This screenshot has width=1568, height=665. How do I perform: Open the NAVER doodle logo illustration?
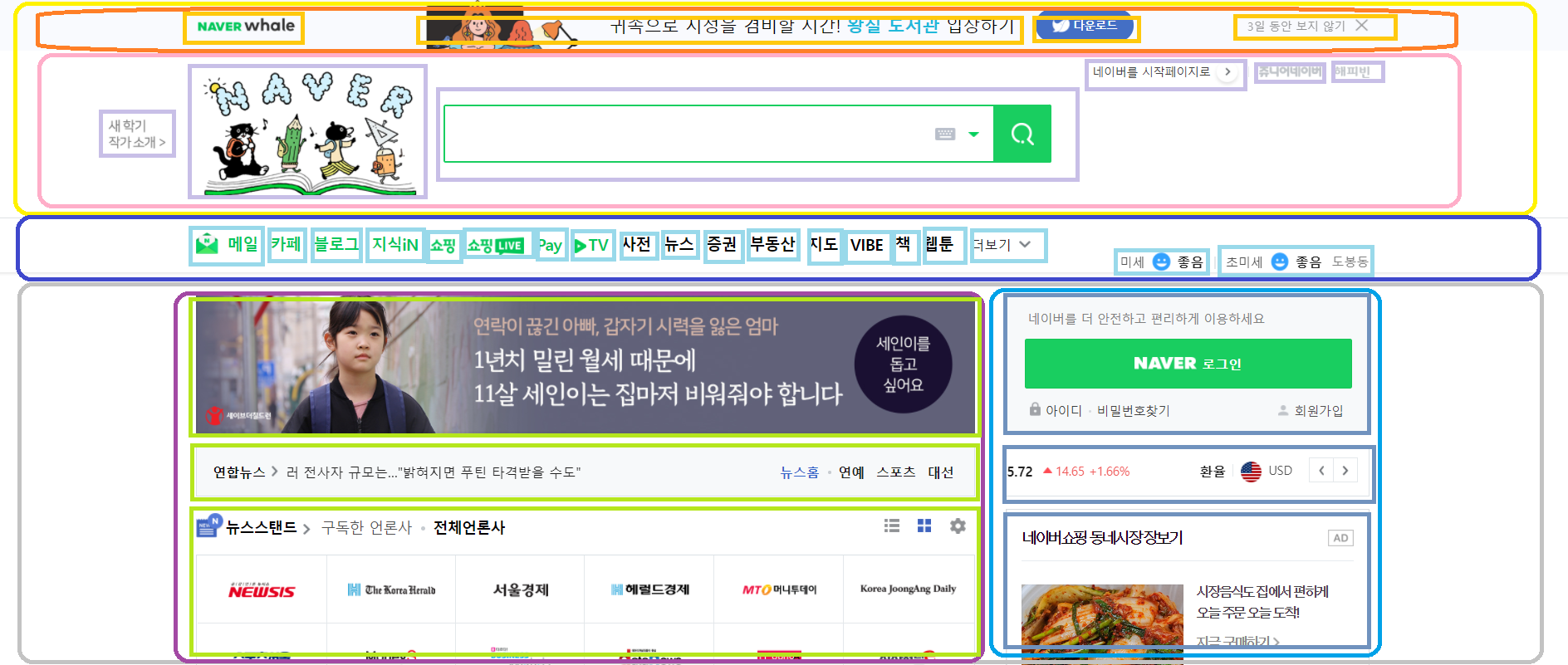307,131
